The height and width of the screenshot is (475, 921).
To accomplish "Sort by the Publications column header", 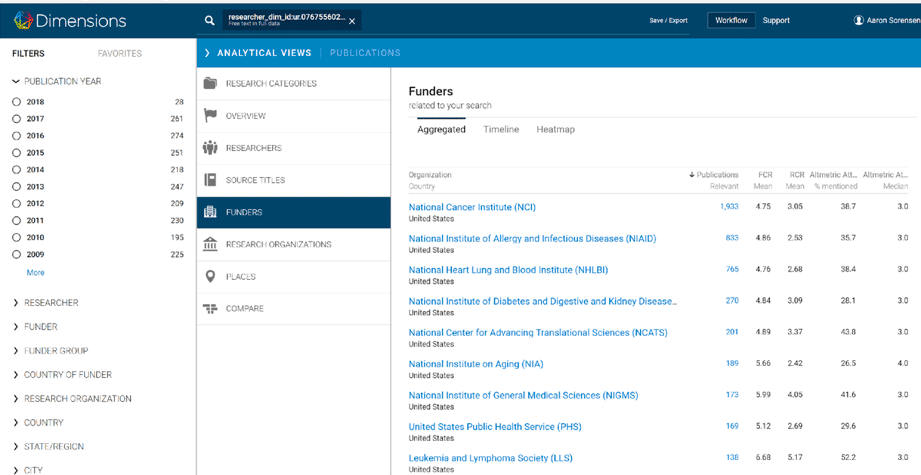I will click(x=716, y=175).
